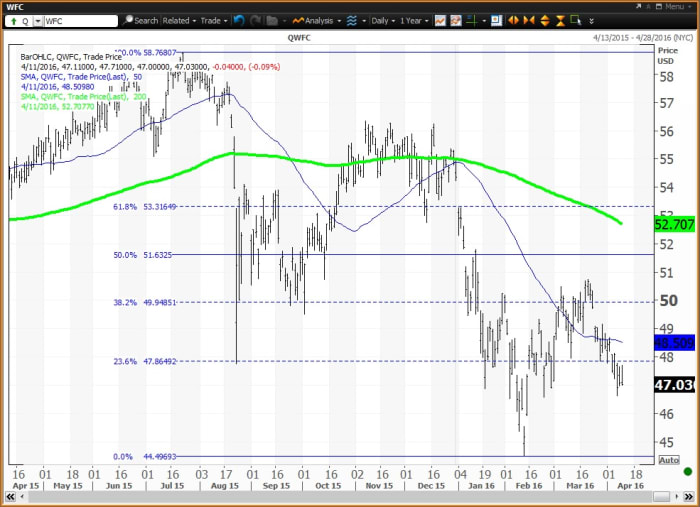This screenshot has width=700, height=507.
Task: Open the Related menu
Action: point(179,21)
